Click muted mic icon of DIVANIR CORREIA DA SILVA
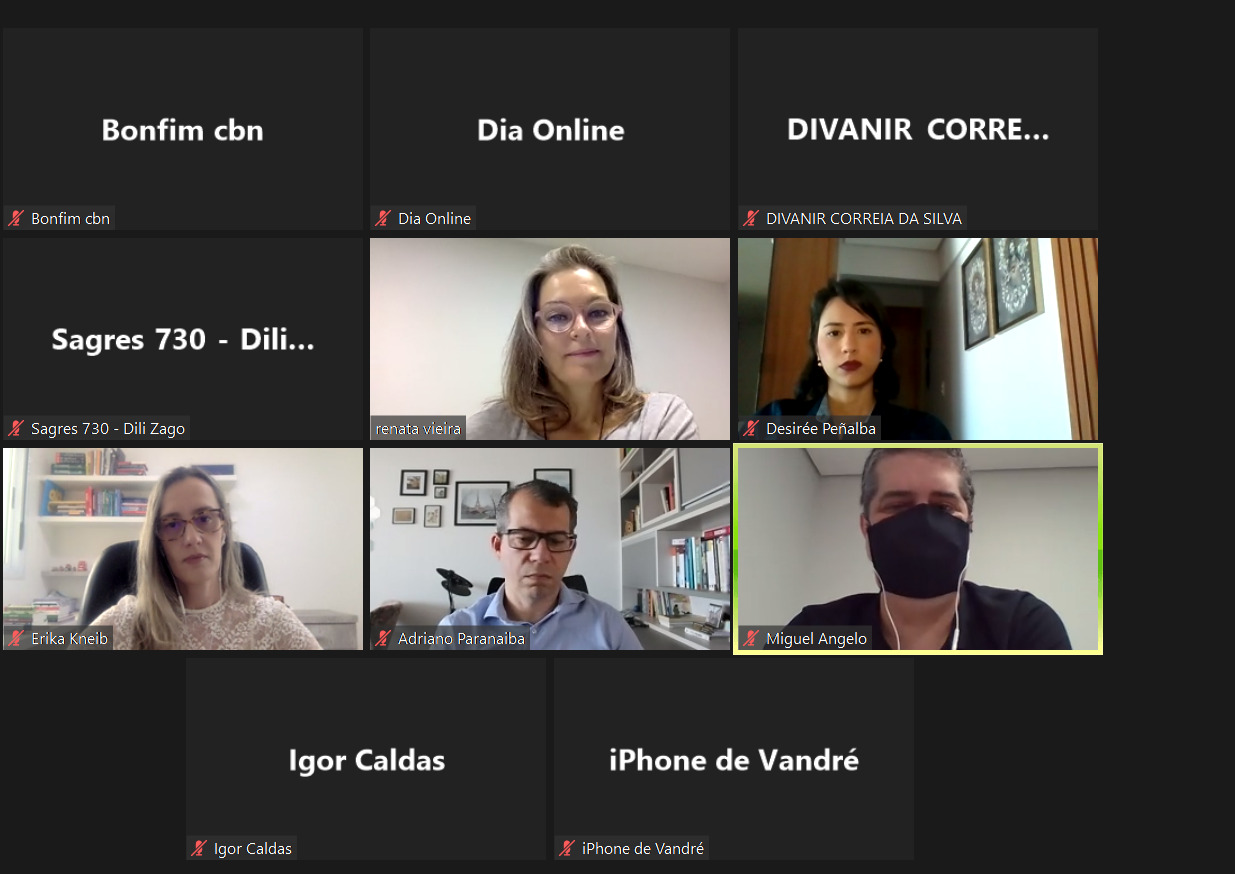Viewport: 1235px width, 874px height. point(751,218)
